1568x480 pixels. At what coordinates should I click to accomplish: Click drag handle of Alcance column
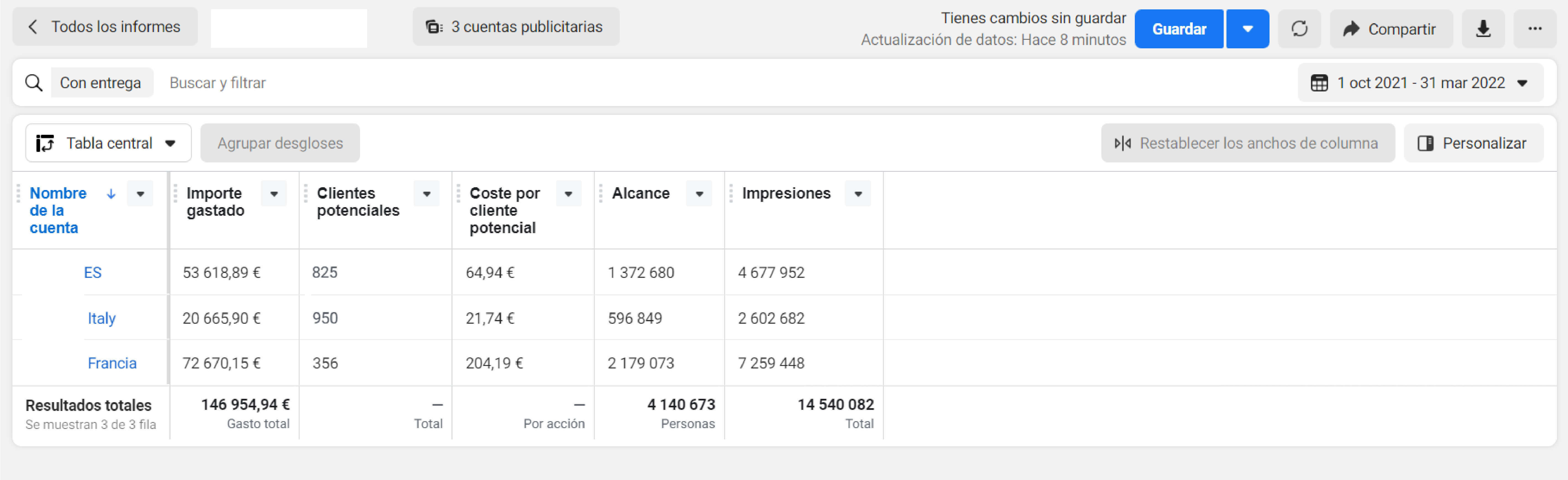601,194
